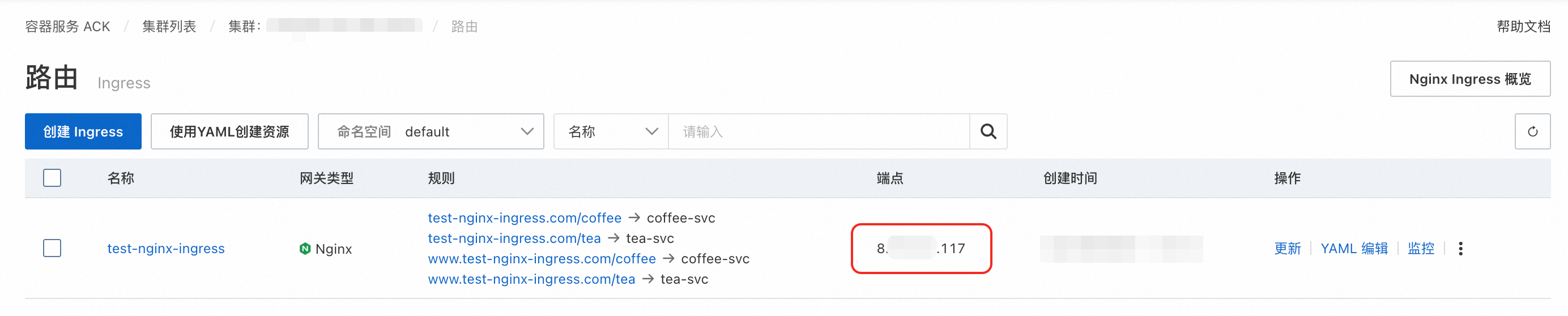This screenshot has width=1568, height=316.
Task: Click the 监控 action link
Action: click(x=1421, y=249)
